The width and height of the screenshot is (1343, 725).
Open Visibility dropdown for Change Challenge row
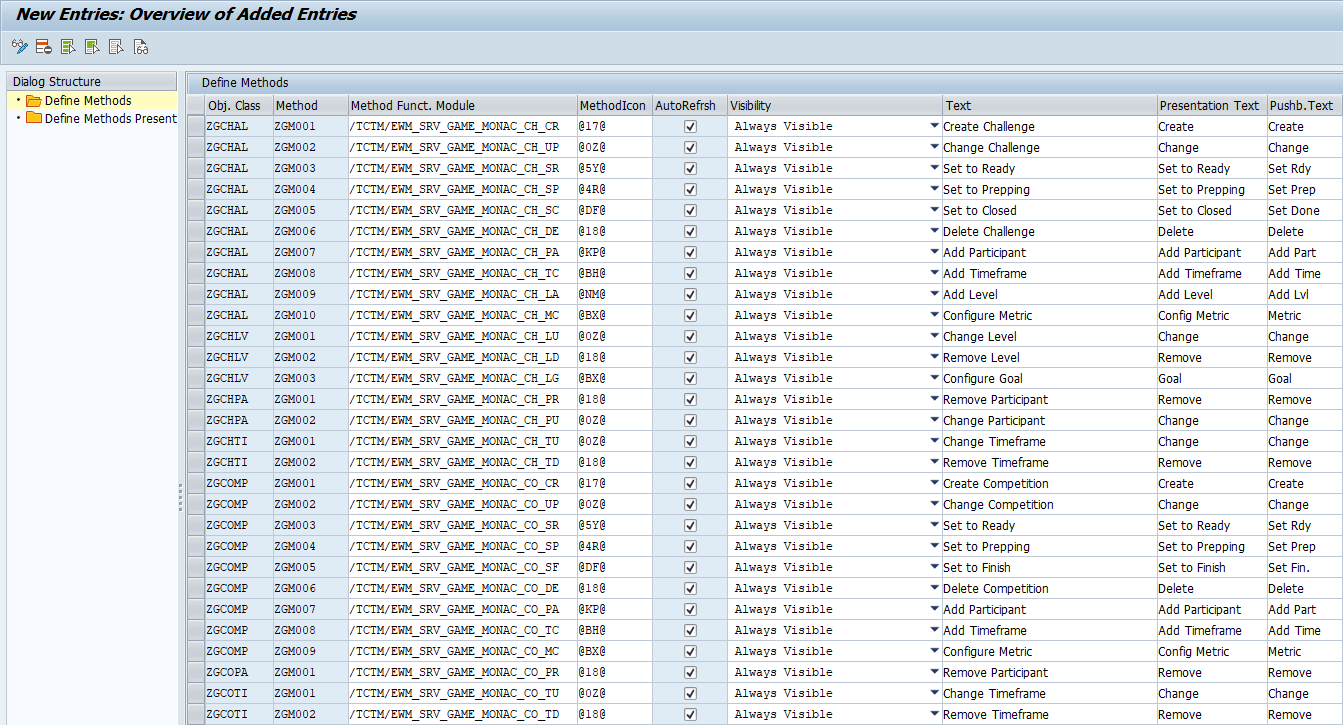click(x=934, y=147)
